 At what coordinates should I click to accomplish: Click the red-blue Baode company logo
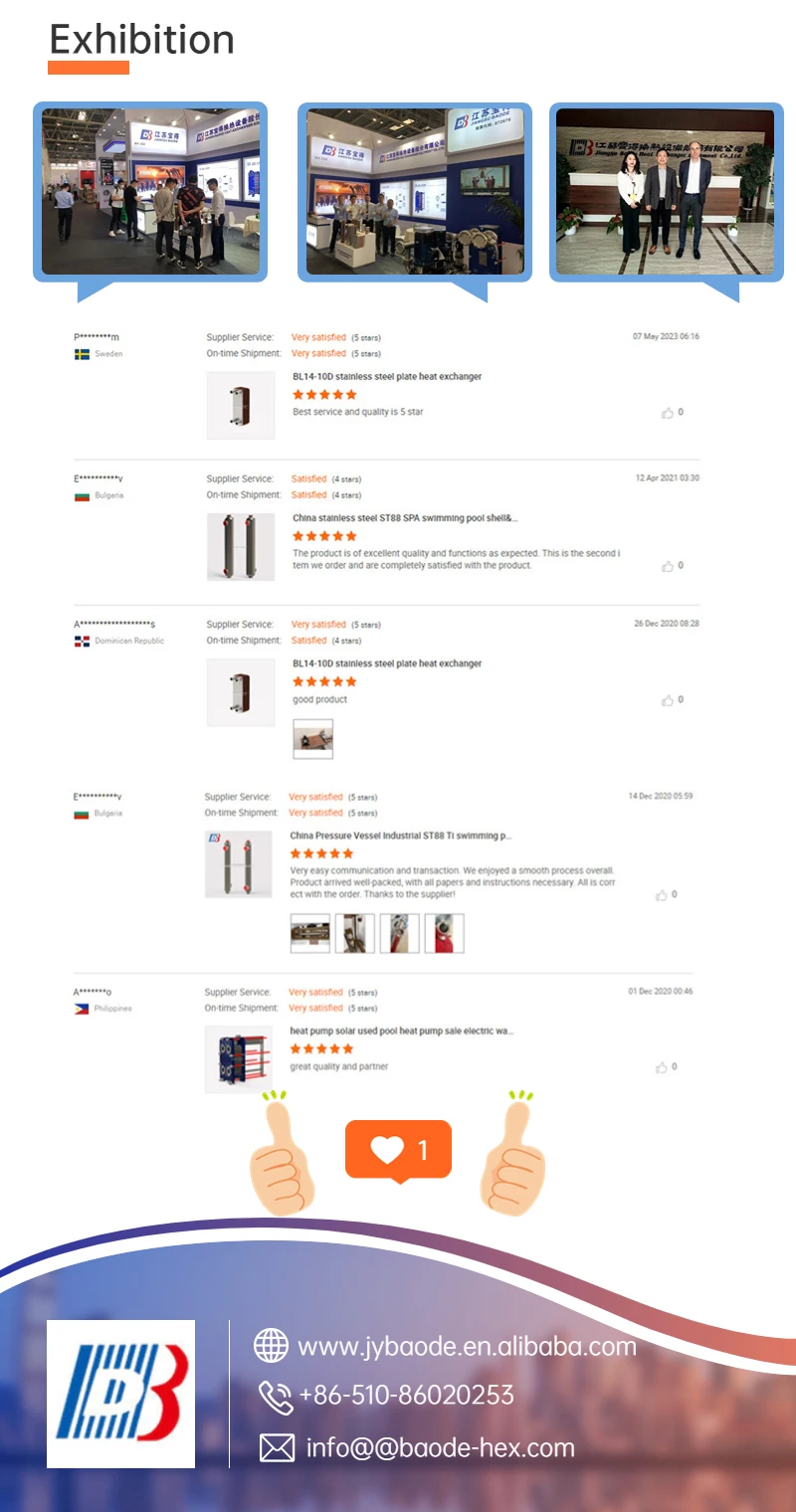121,1394
